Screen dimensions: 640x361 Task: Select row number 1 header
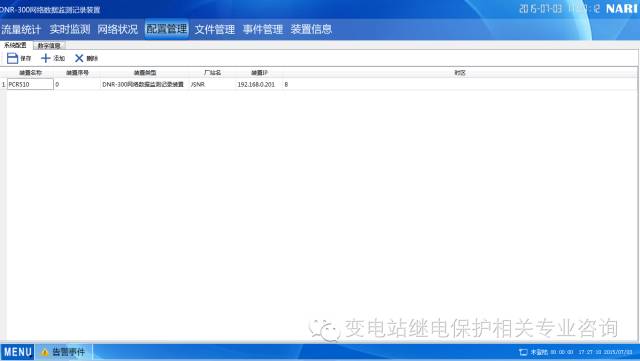tap(3, 85)
